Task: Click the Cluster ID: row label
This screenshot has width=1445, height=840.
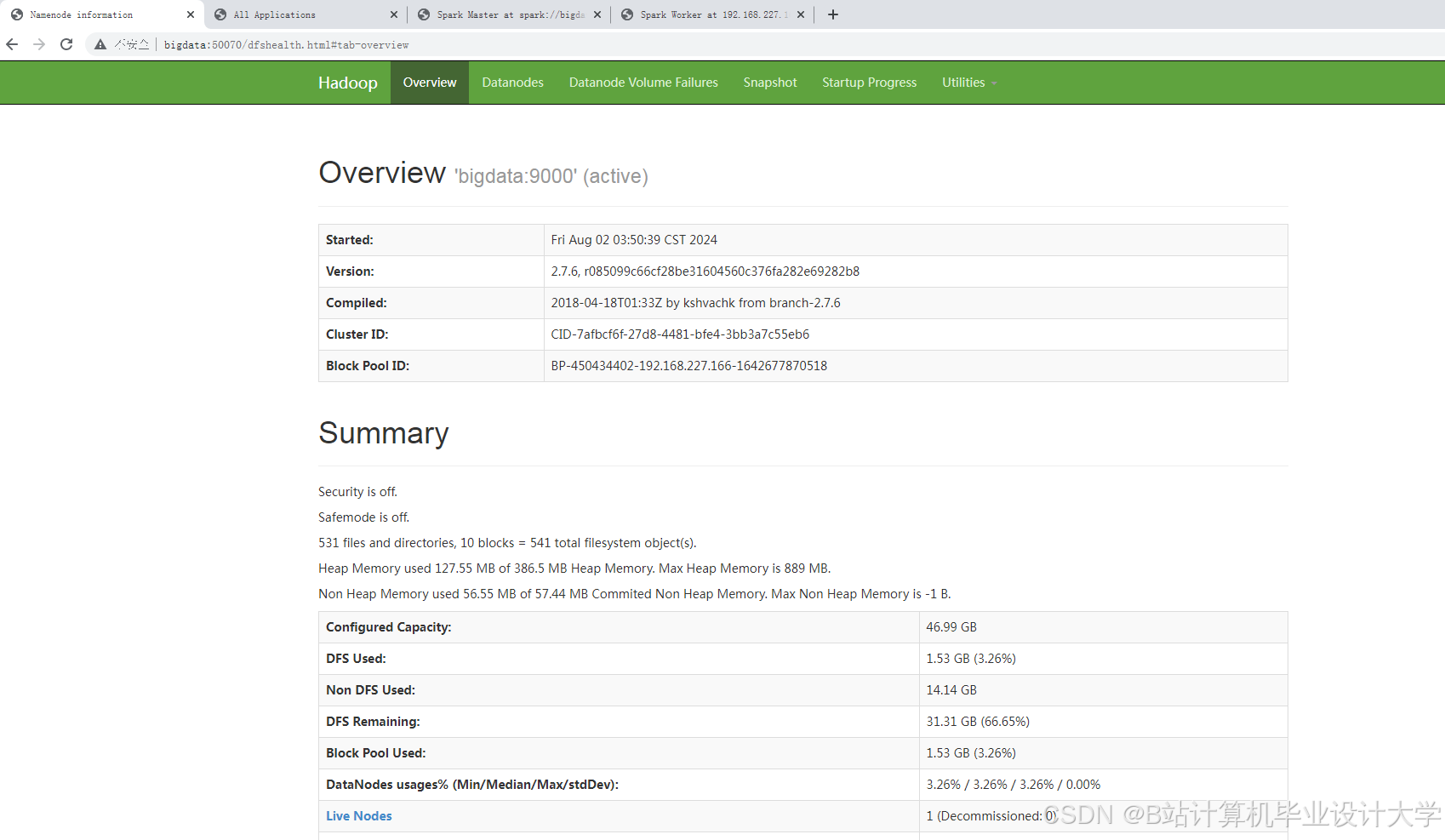Action: [357, 334]
